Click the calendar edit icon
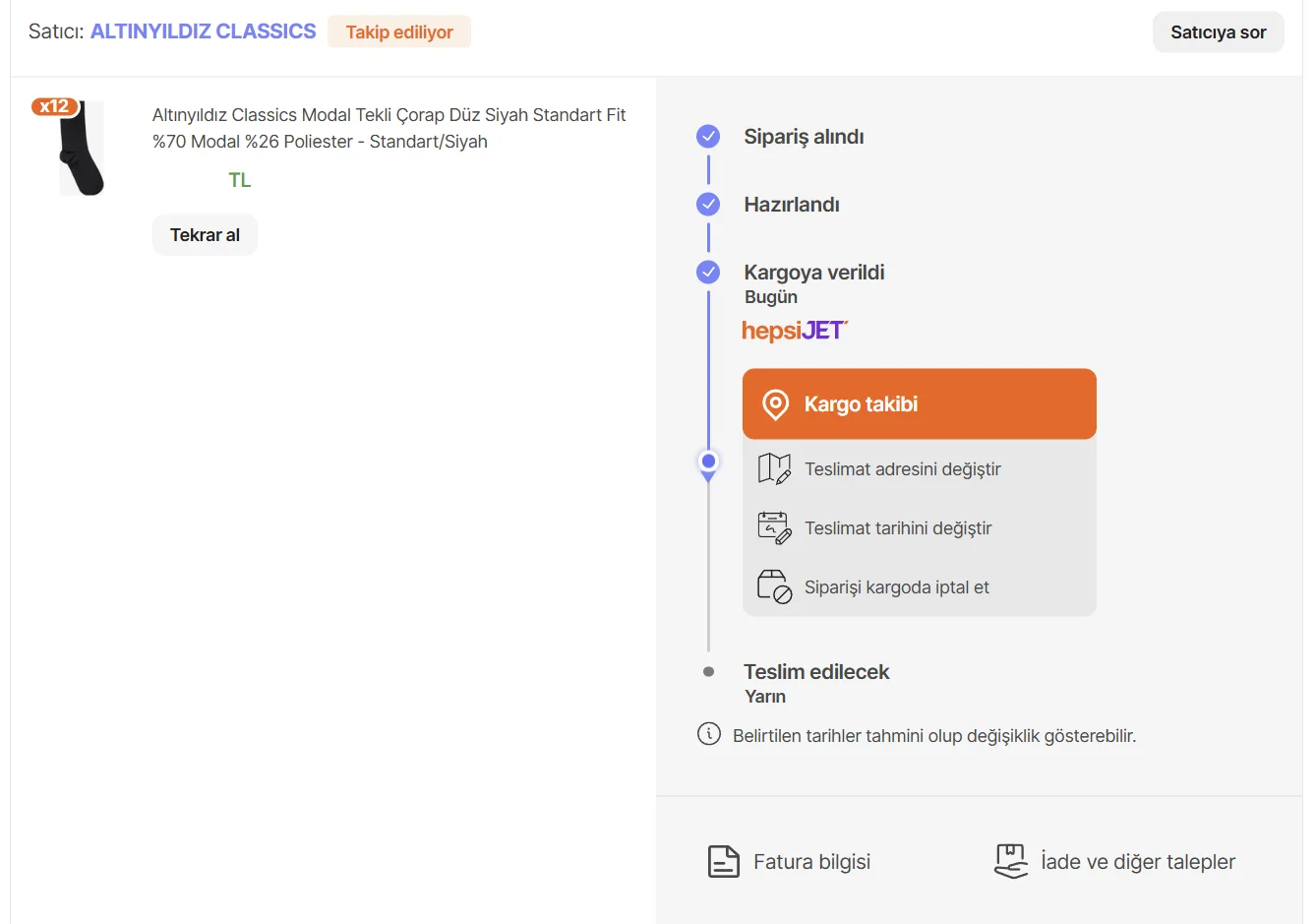1316x924 pixels. 774,528
